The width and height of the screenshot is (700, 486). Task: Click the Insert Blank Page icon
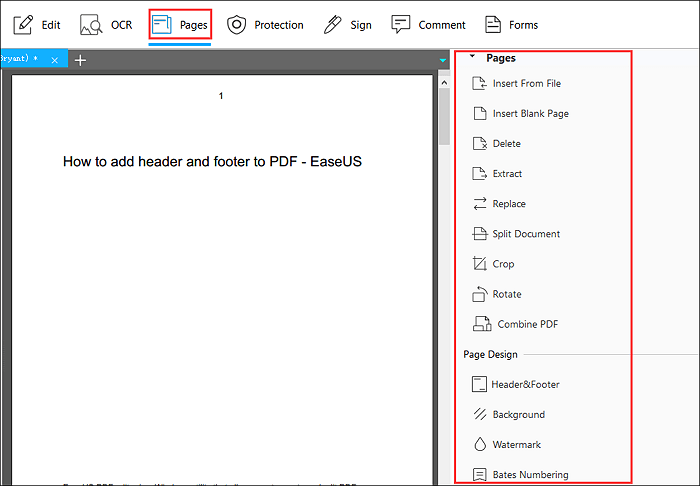pyautogui.click(x=480, y=113)
